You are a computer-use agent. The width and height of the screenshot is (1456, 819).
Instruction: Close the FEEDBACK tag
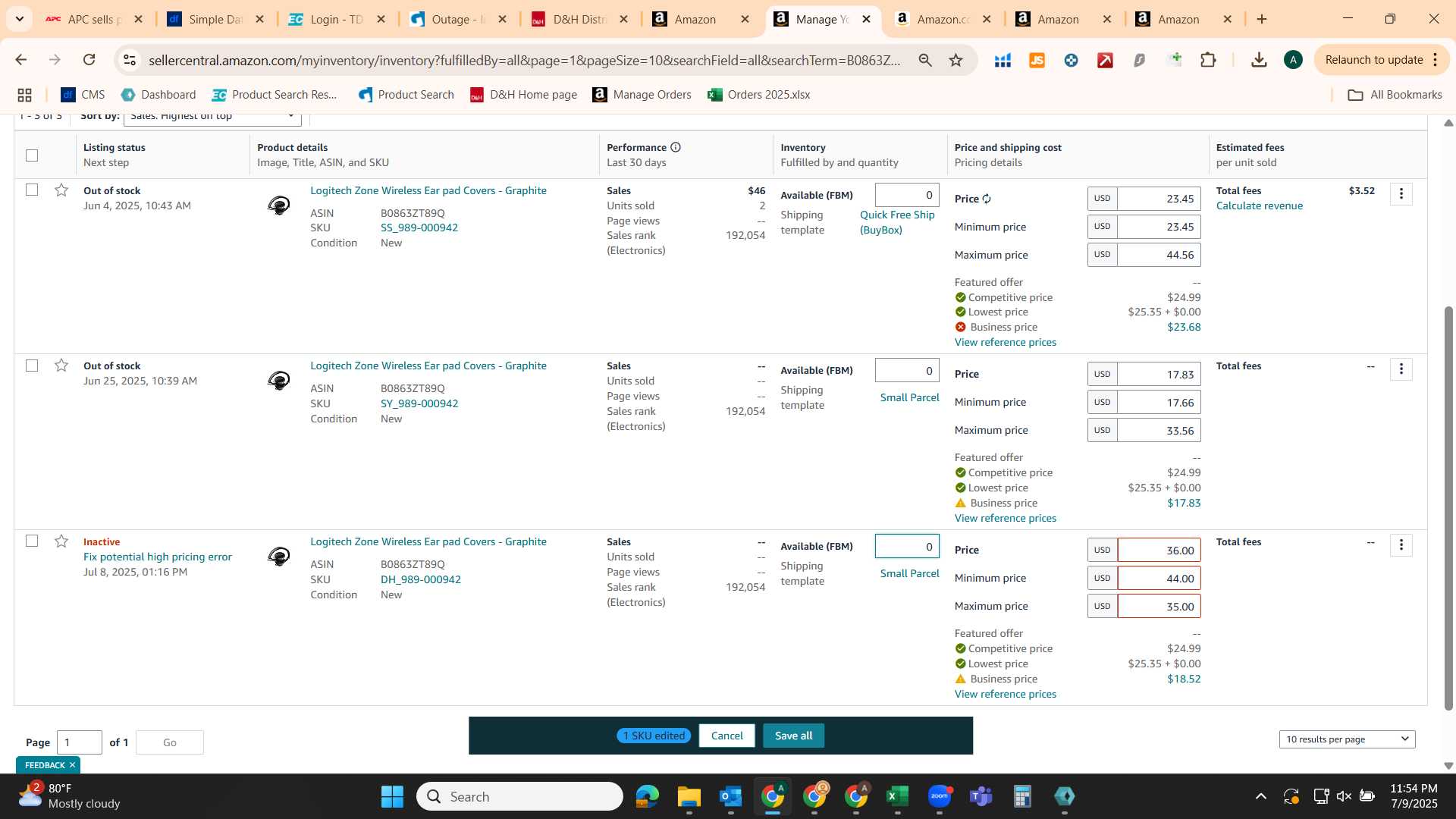click(73, 765)
